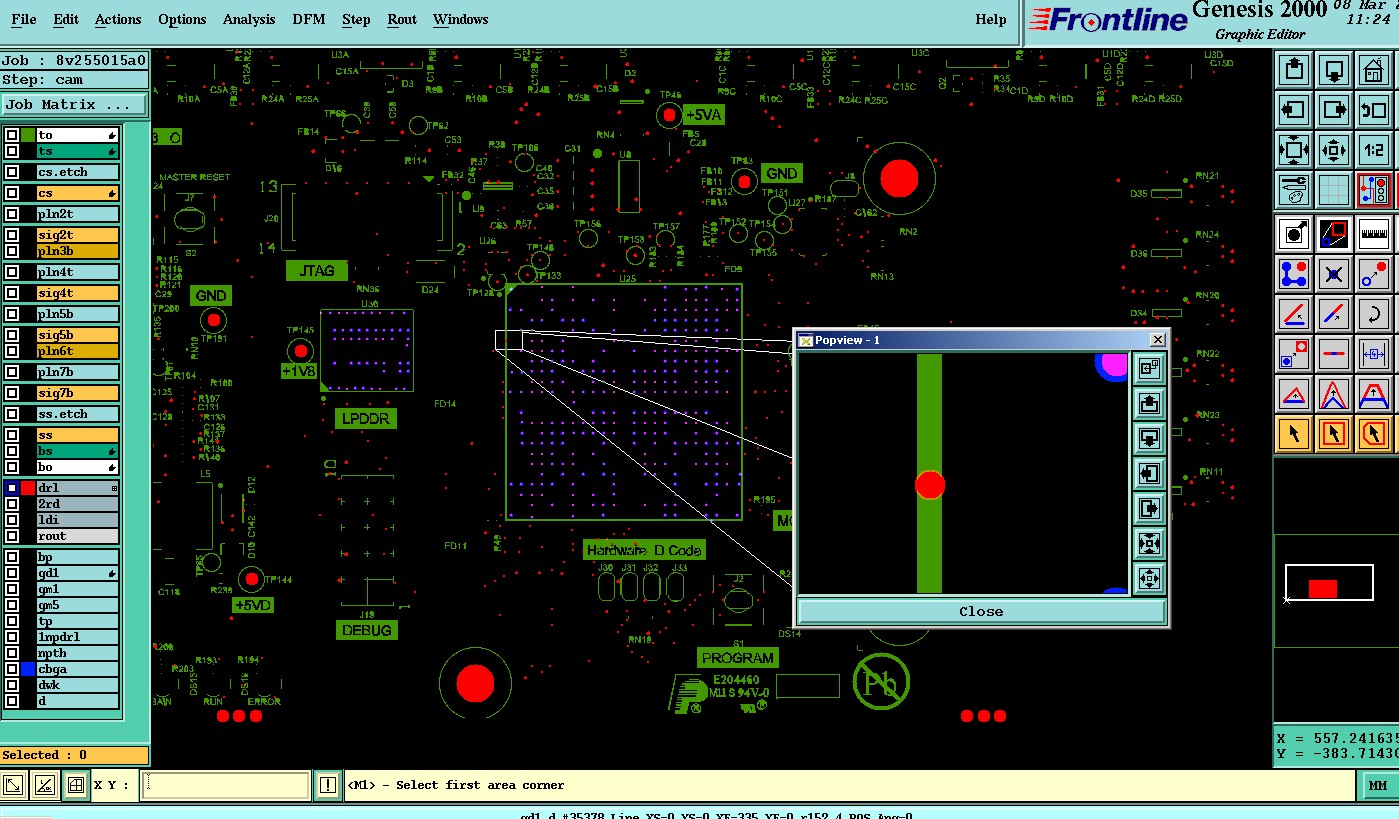The width and height of the screenshot is (1399, 819).
Task: Click the green color swatch of layer to
Action: coord(28,135)
